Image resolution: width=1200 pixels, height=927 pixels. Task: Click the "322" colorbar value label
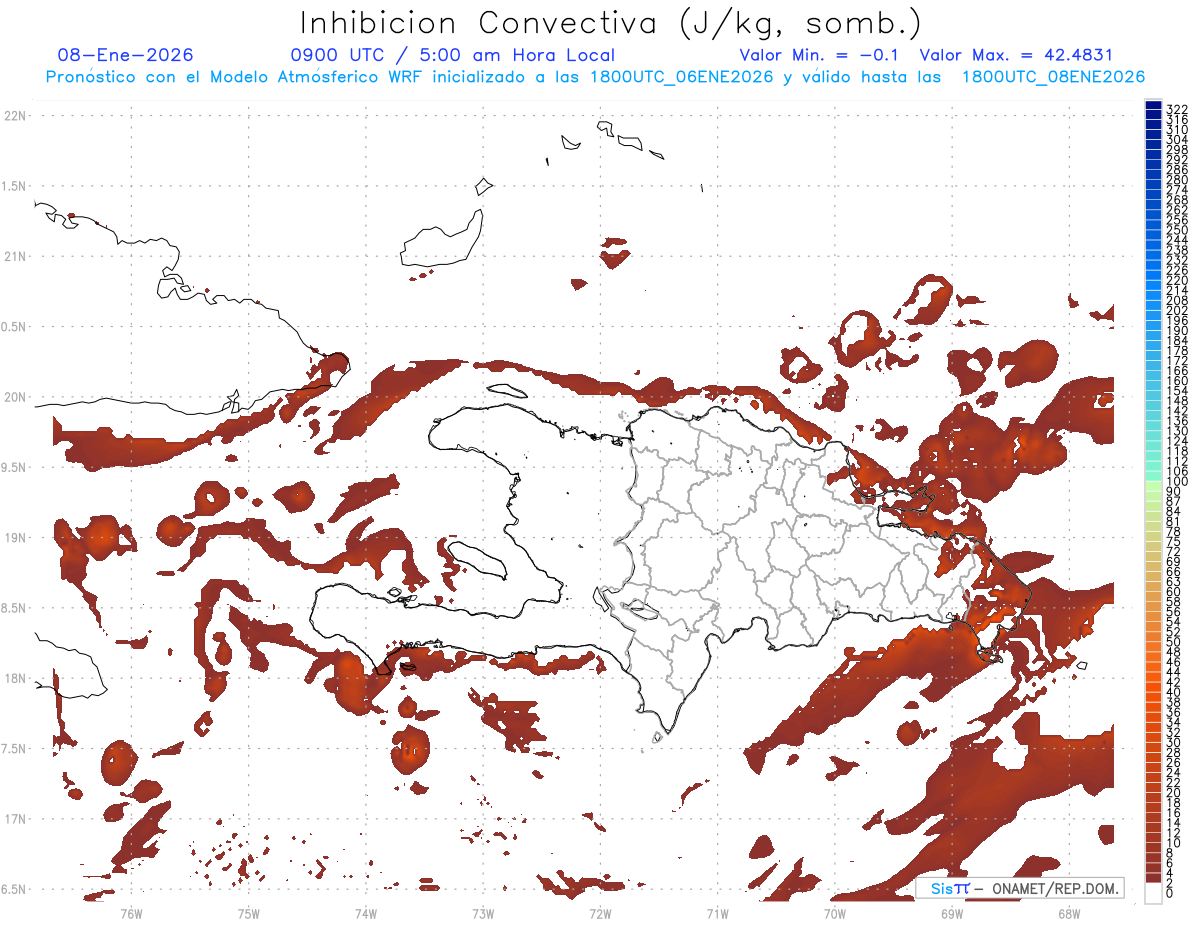pyautogui.click(x=1177, y=108)
